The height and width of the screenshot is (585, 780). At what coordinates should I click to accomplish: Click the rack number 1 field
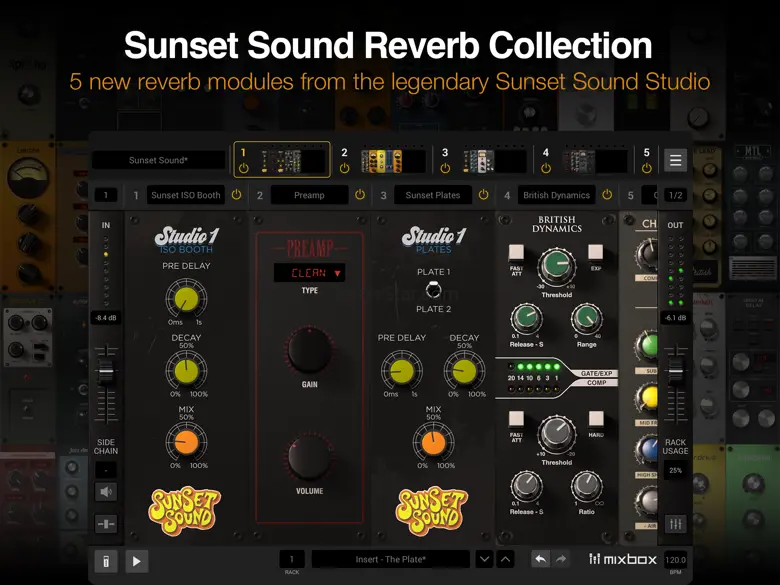point(292,559)
